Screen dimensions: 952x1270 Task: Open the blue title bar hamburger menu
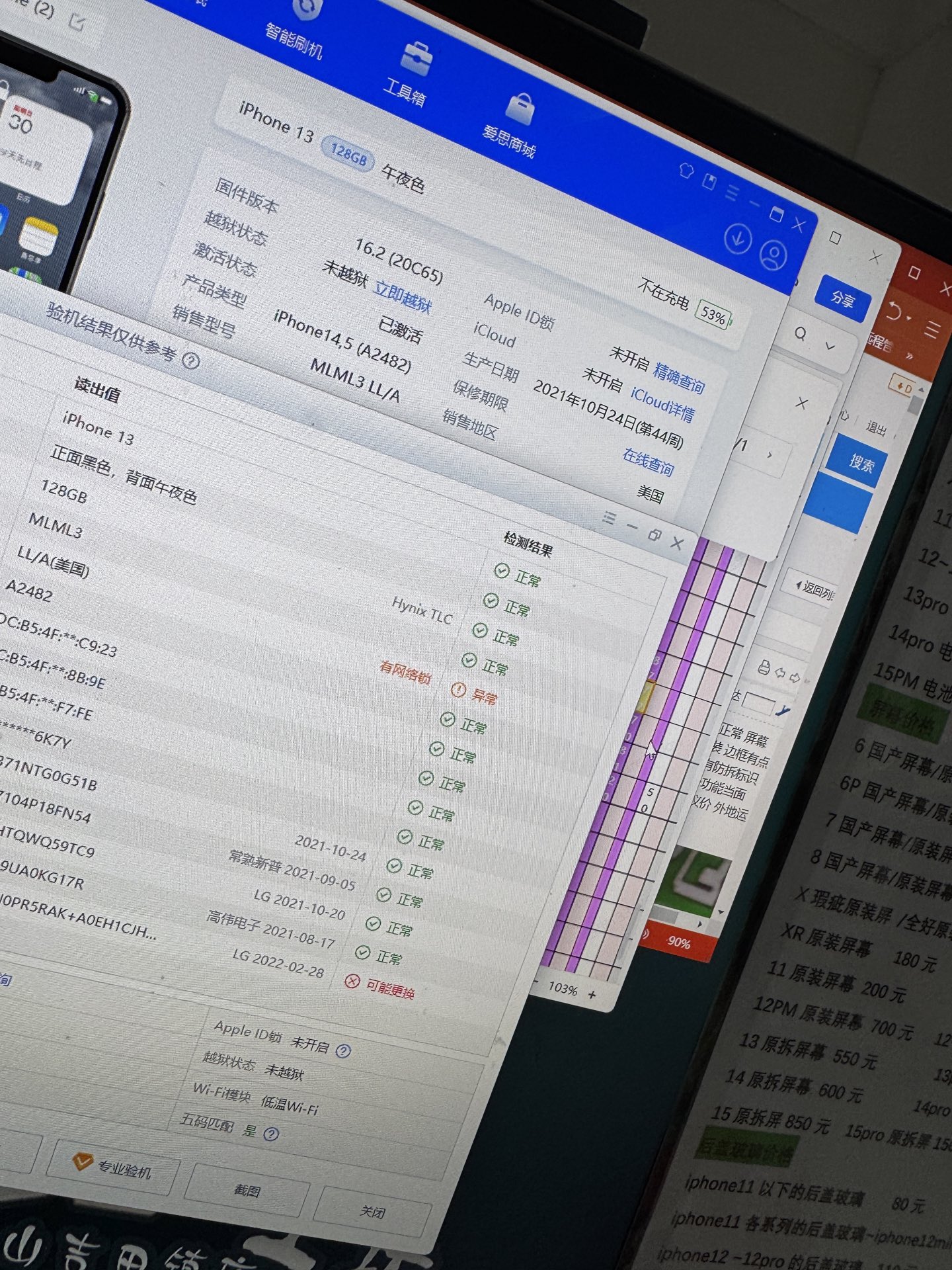[731, 192]
